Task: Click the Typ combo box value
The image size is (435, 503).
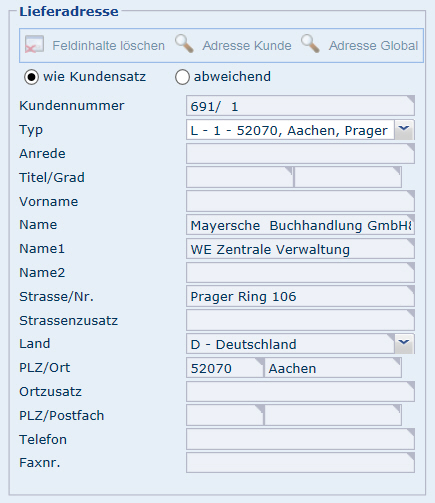Action: (x=290, y=130)
